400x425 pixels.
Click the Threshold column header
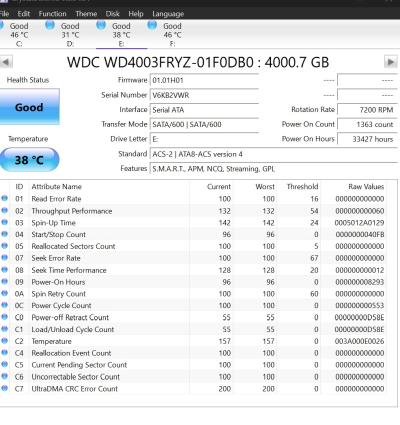click(302, 187)
